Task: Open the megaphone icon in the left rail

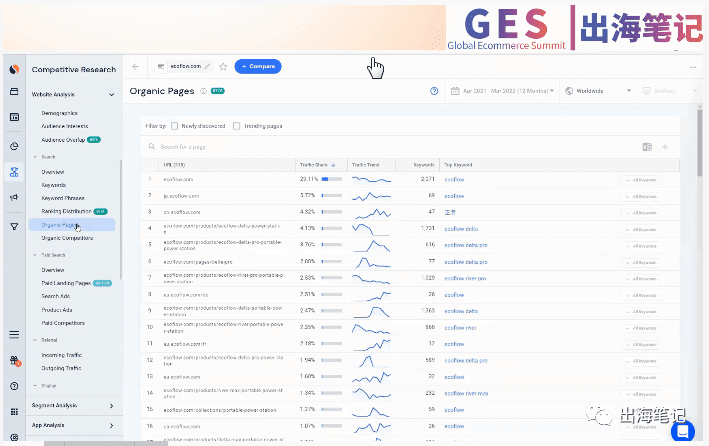Action: (14, 197)
